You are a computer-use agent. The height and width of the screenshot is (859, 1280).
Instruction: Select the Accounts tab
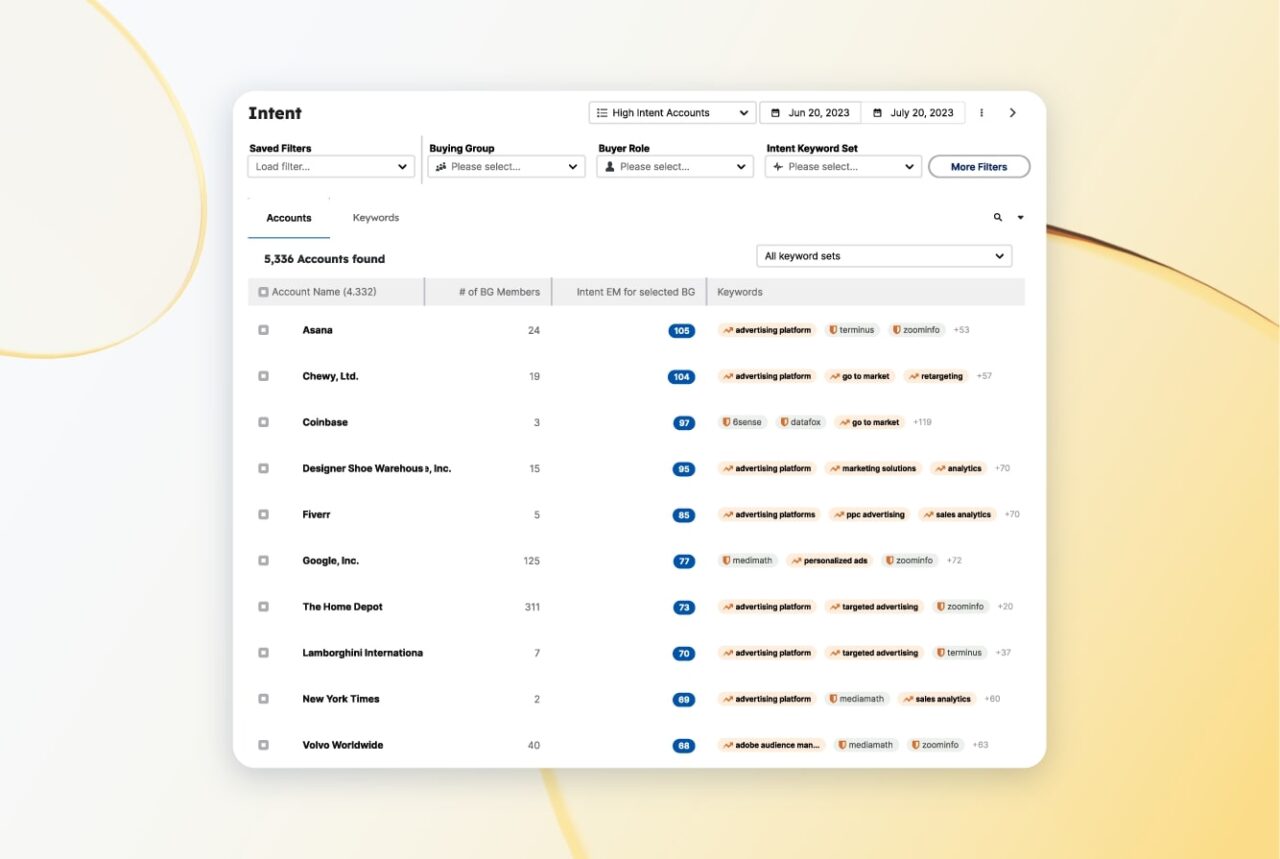coord(289,218)
